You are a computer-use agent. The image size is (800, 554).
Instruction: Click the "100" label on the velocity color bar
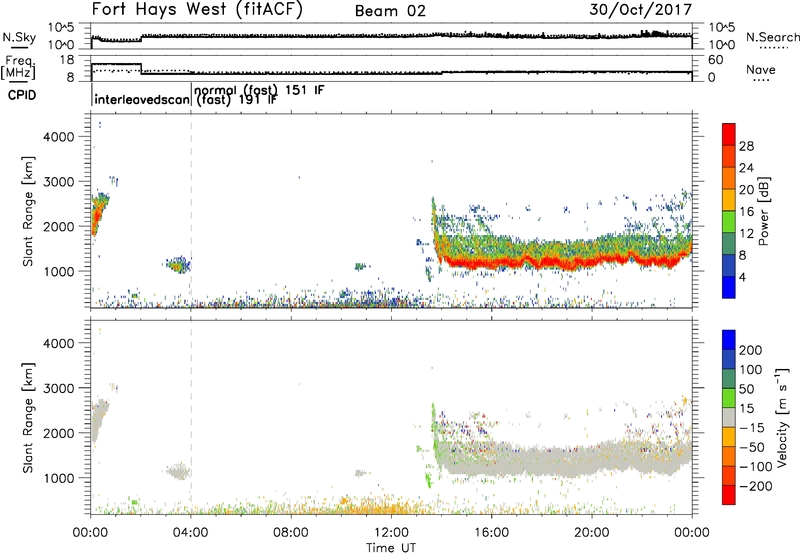pos(751,370)
